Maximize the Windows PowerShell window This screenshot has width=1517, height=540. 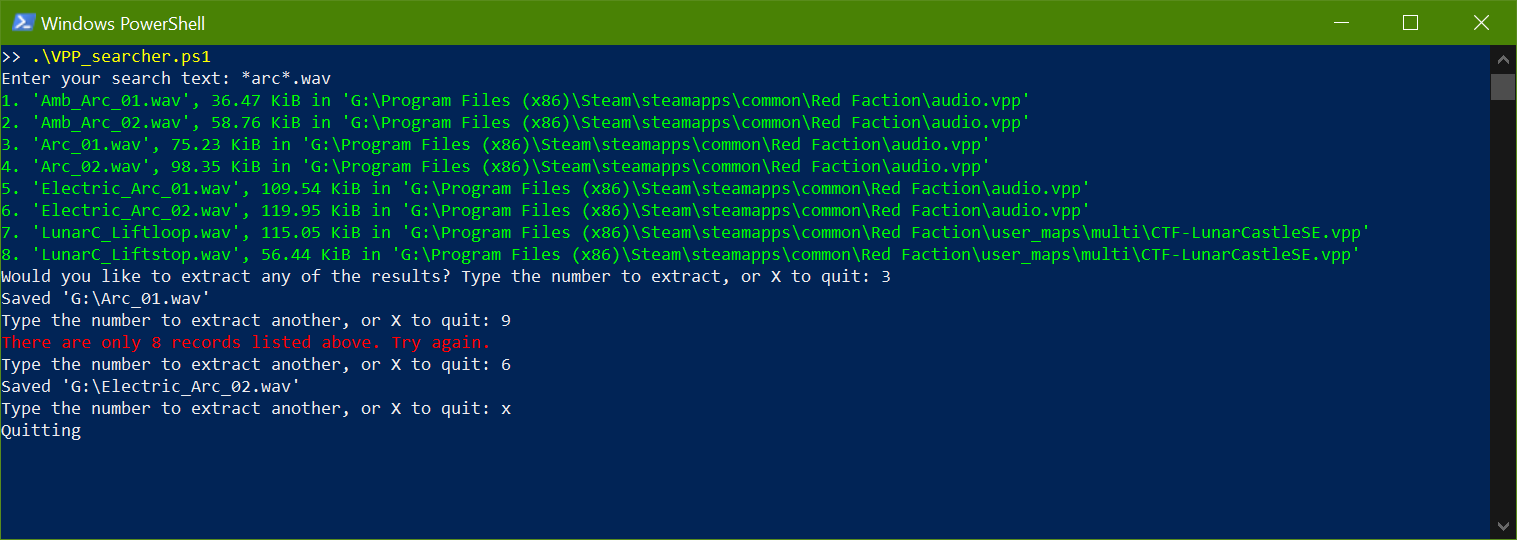[x=1410, y=22]
